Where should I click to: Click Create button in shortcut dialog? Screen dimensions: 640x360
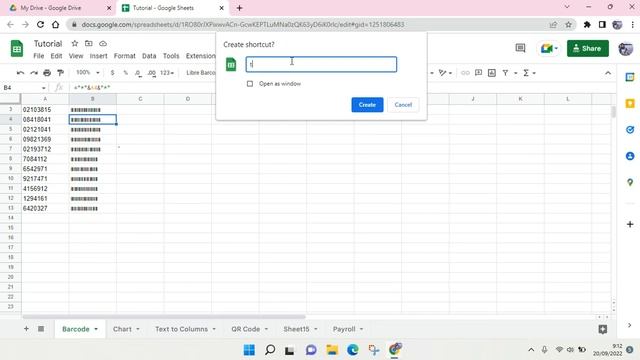[367, 104]
